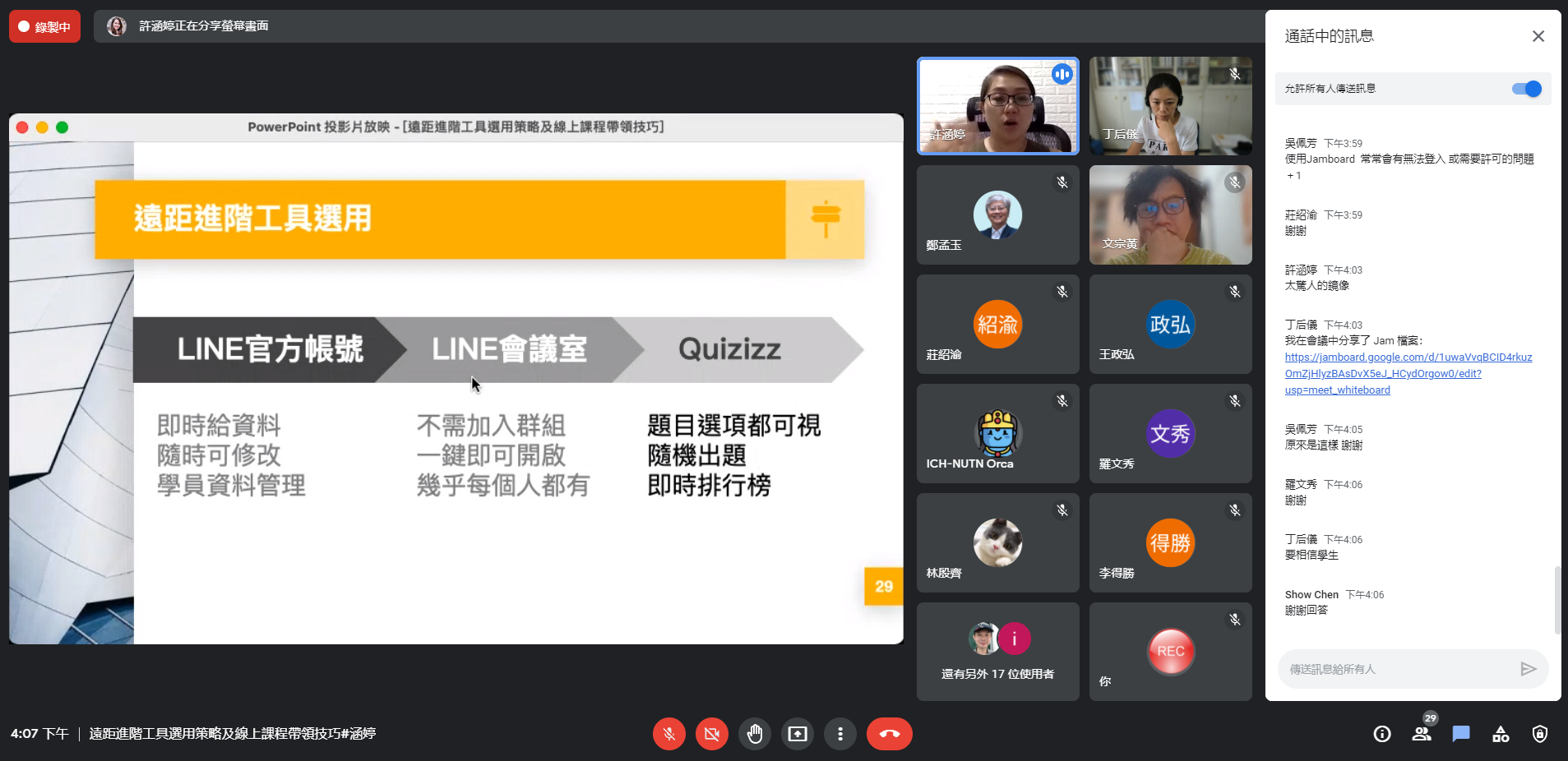
Task: Click 政弘 blue avatar tile
Action: pos(1171,324)
